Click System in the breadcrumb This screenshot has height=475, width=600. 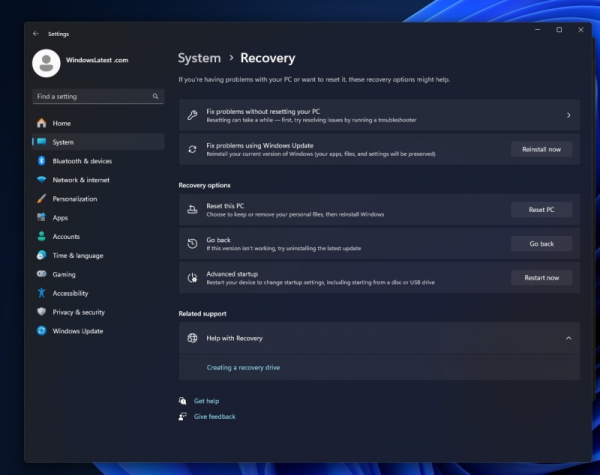pos(199,58)
